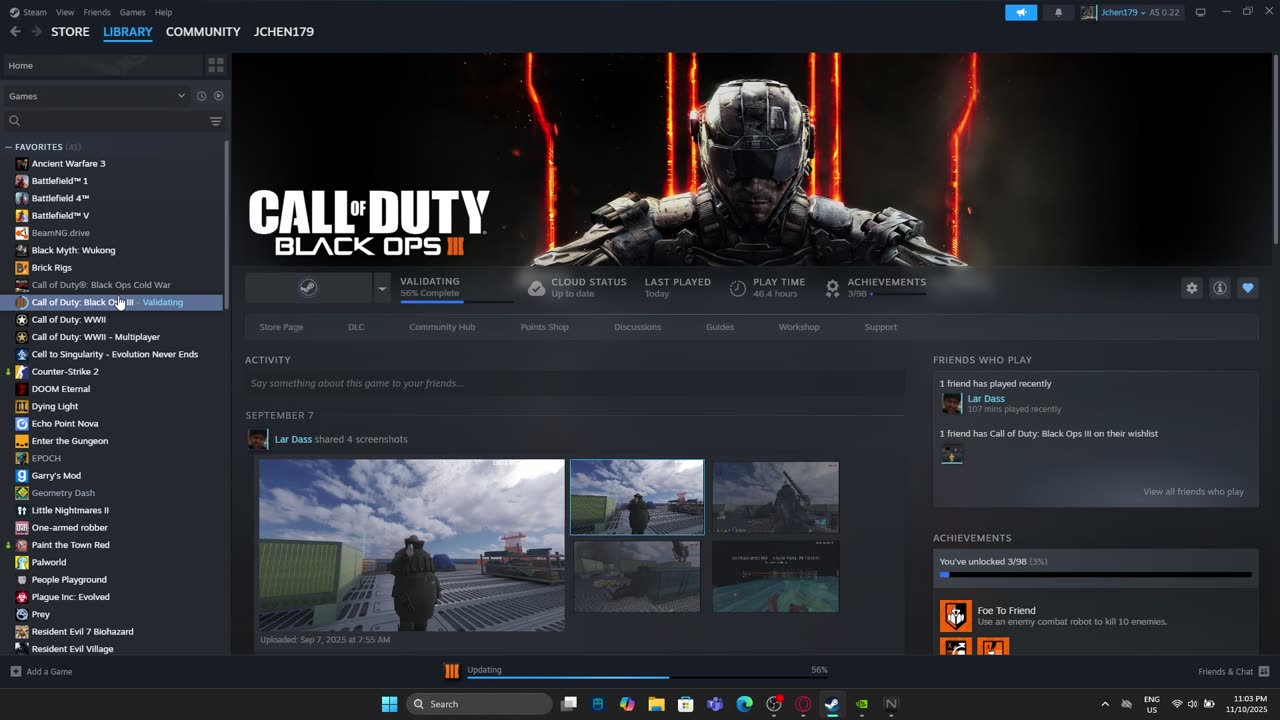The width and height of the screenshot is (1280, 720).
Task: Click the Jchen179 profile avatar
Action: (1088, 12)
